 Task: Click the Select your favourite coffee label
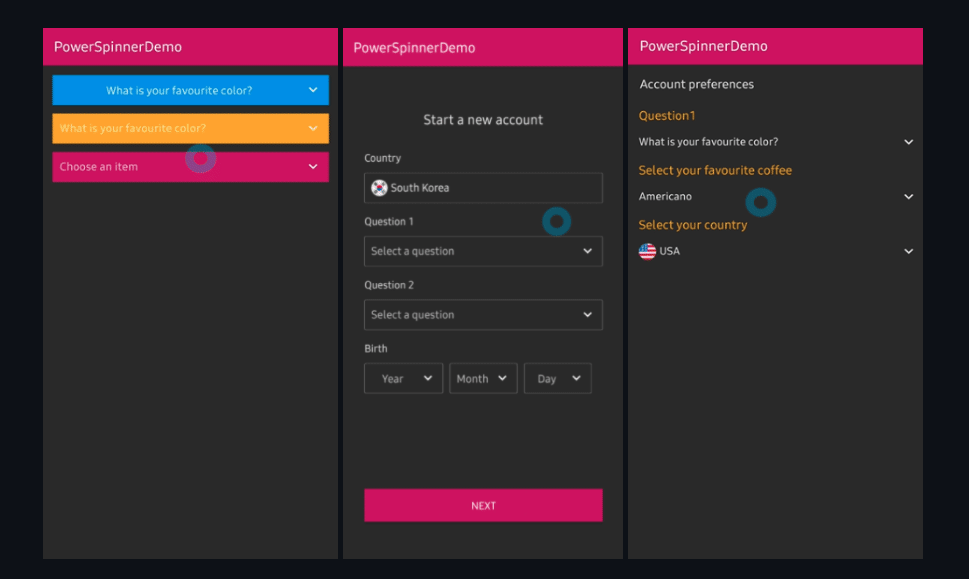[715, 170]
